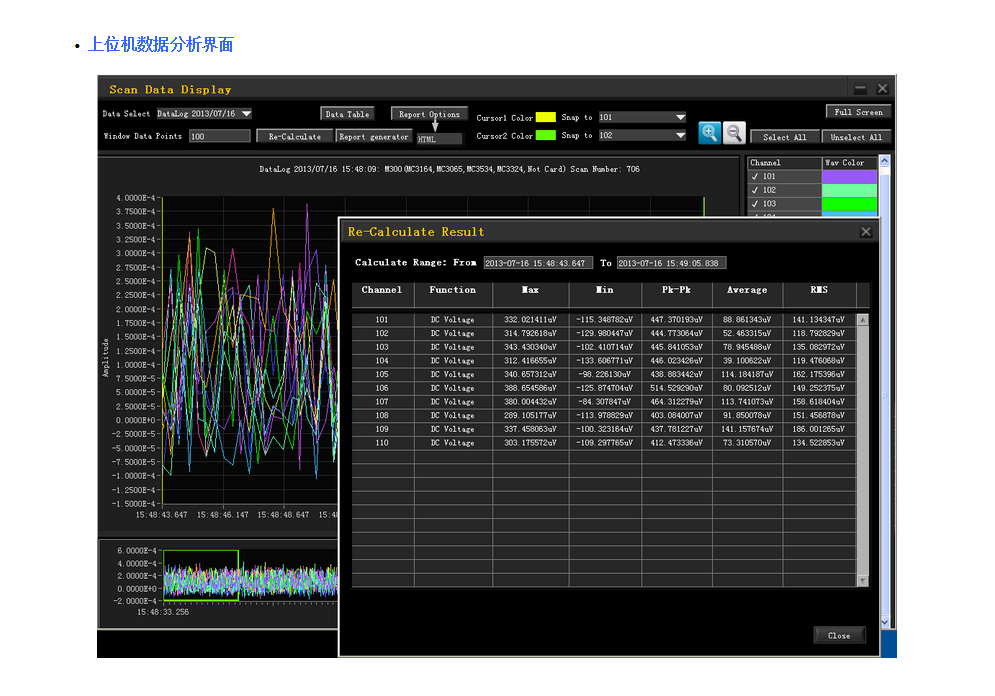The image size is (995, 696).
Task: Uncheck channel 102 in channel list
Action: (756, 190)
